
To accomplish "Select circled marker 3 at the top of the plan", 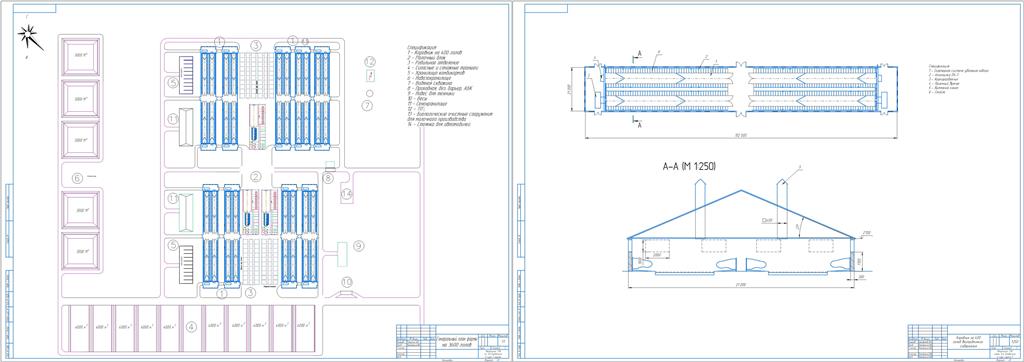I will click(256, 45).
